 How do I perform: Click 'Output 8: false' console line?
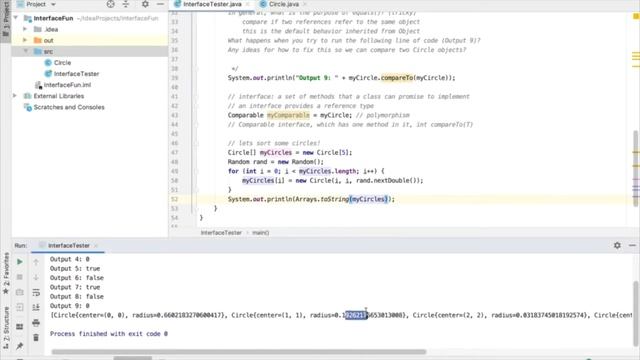click(x=77, y=297)
